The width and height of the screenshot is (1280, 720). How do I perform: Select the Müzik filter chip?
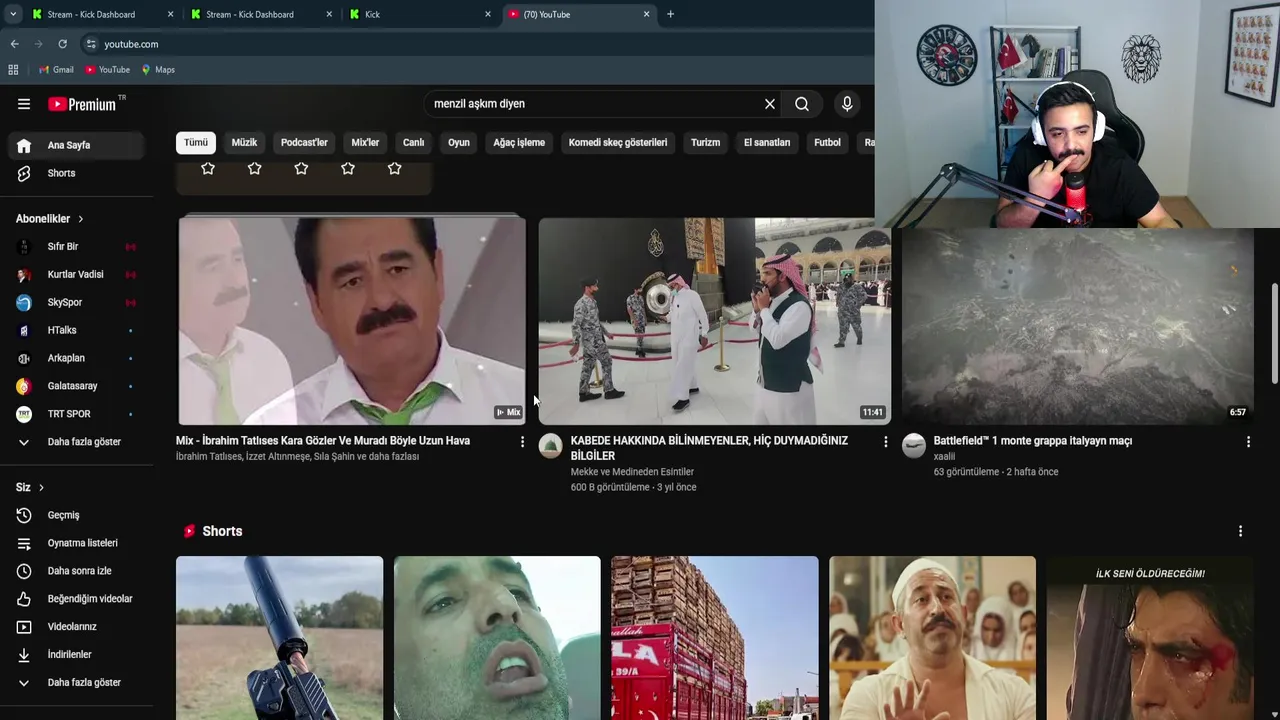(x=244, y=142)
